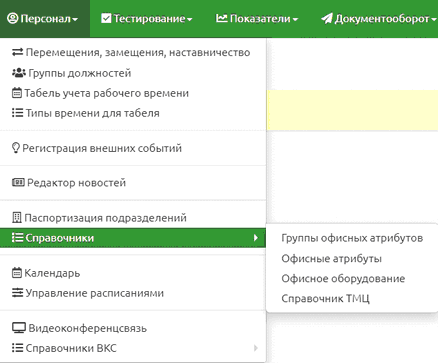The width and height of the screenshot is (438, 363).
Task: Open Группы должностей
Action: [133, 73]
